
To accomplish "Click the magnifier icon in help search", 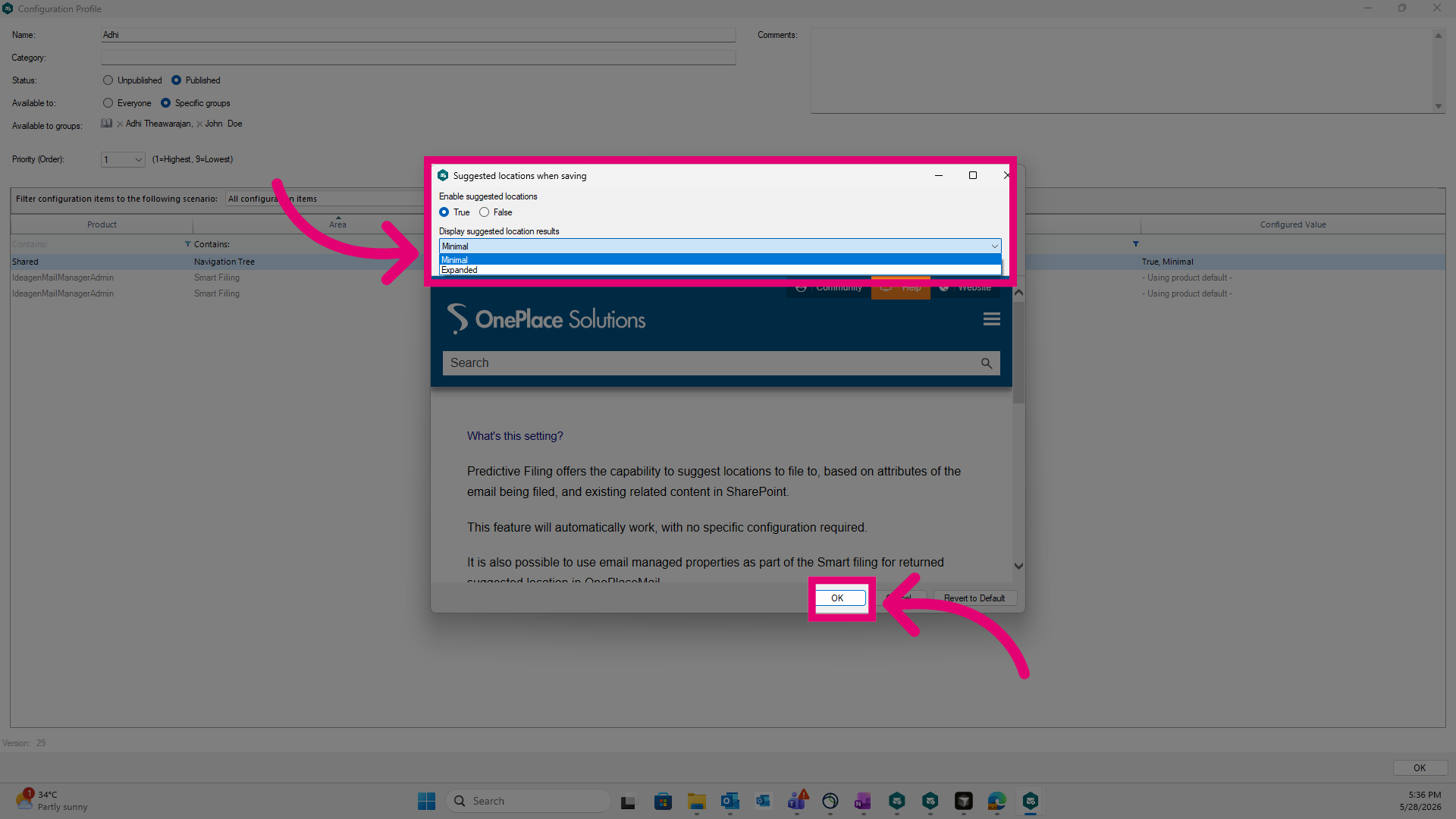I will [x=987, y=363].
